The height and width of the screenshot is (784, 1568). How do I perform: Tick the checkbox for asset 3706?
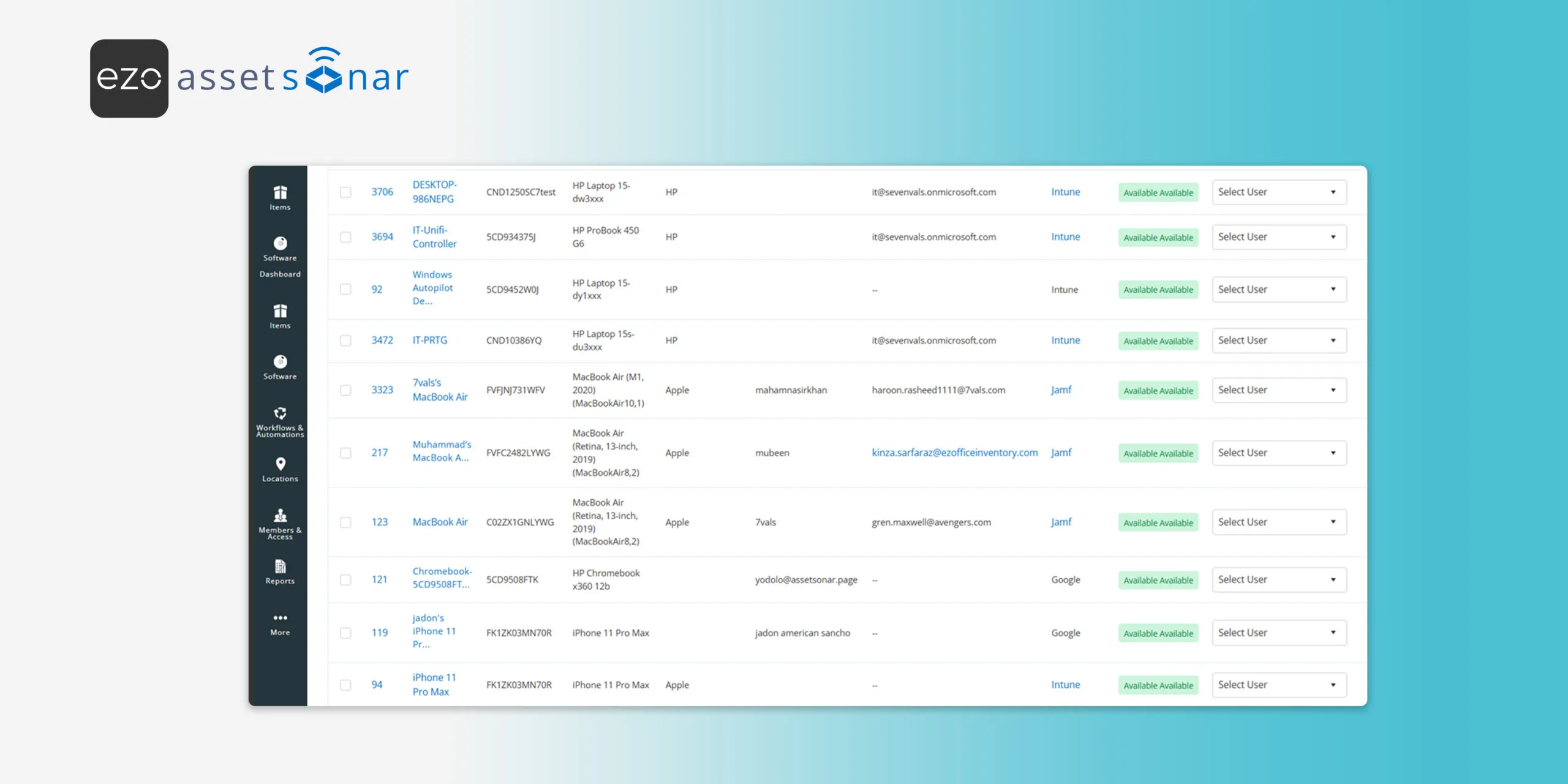345,192
